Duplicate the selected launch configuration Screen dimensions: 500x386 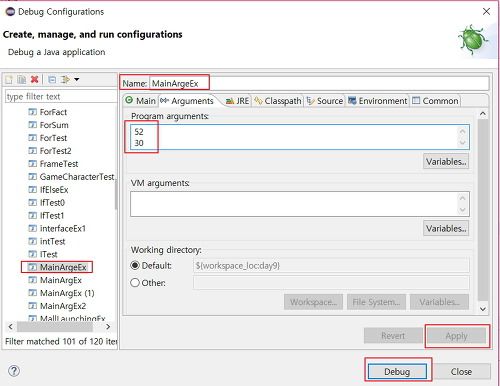(22, 80)
